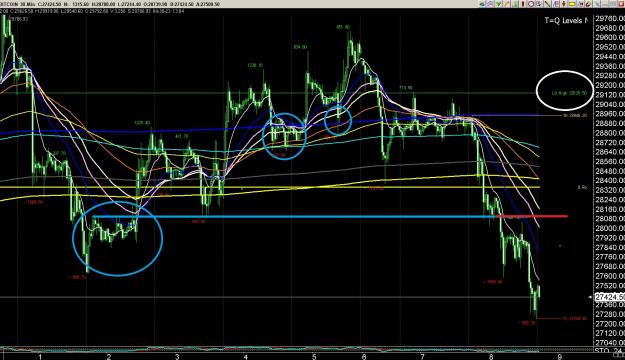625x360 pixels.
Task: Click the red square icon at toolbar end
Action: (620, 4)
